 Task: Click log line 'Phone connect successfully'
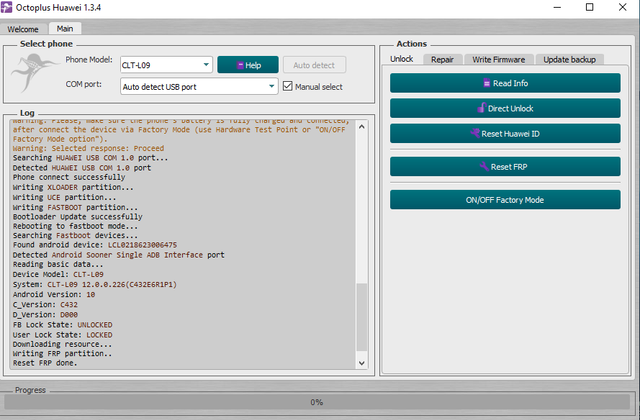[x=69, y=177]
